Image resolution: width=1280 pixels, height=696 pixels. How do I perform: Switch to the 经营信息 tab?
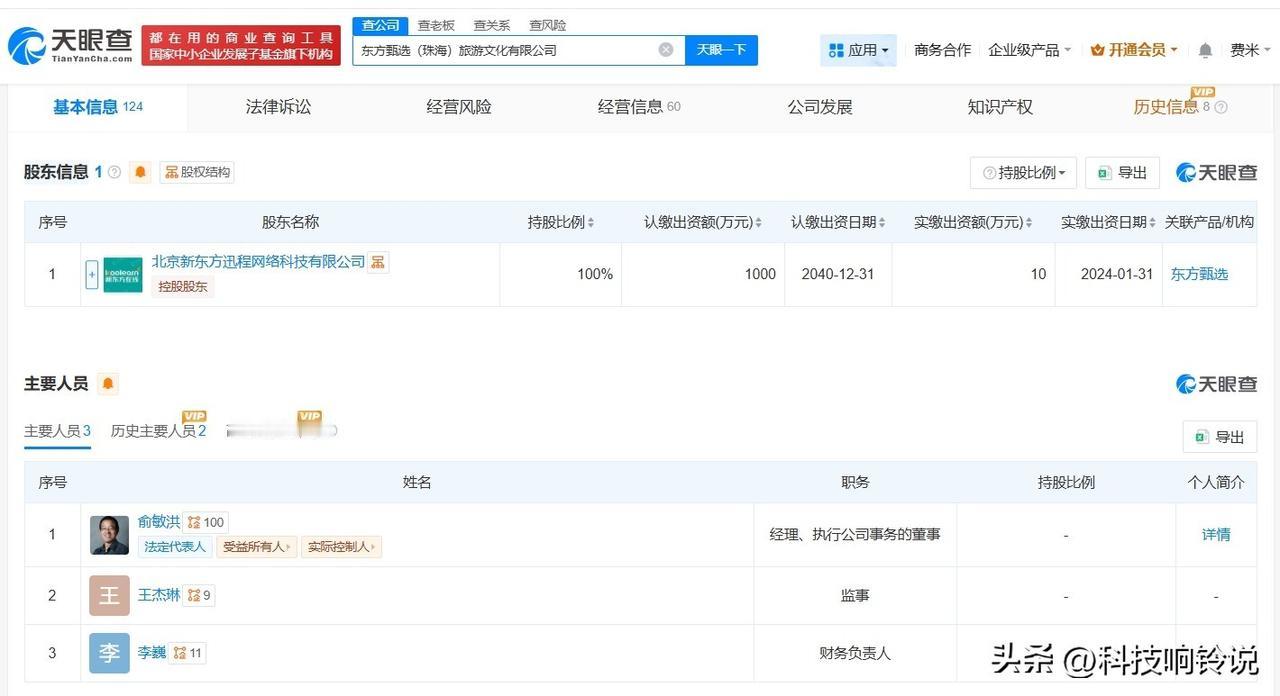pos(639,107)
